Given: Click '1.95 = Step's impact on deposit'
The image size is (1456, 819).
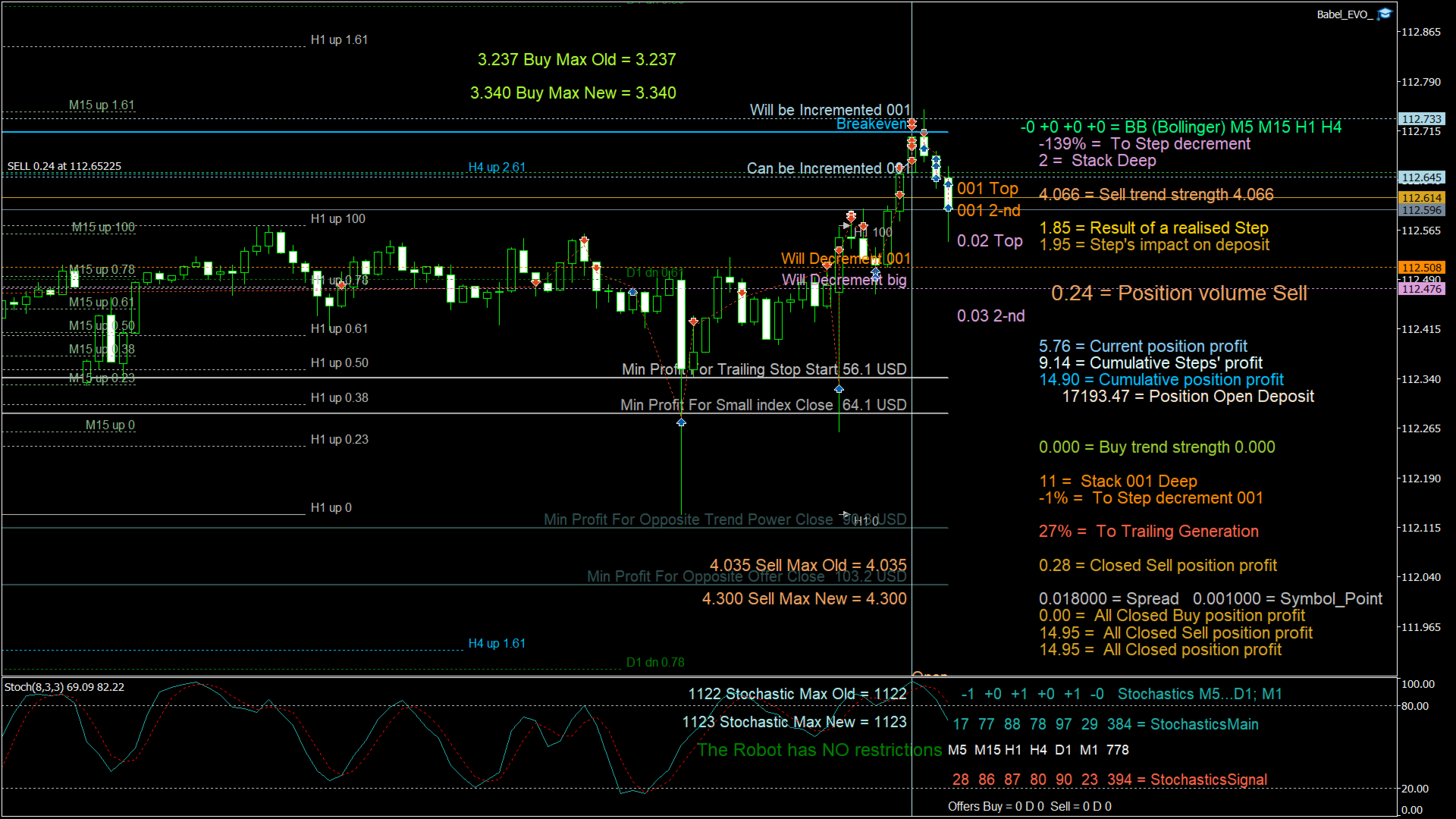Looking at the screenshot, I should (x=1154, y=244).
